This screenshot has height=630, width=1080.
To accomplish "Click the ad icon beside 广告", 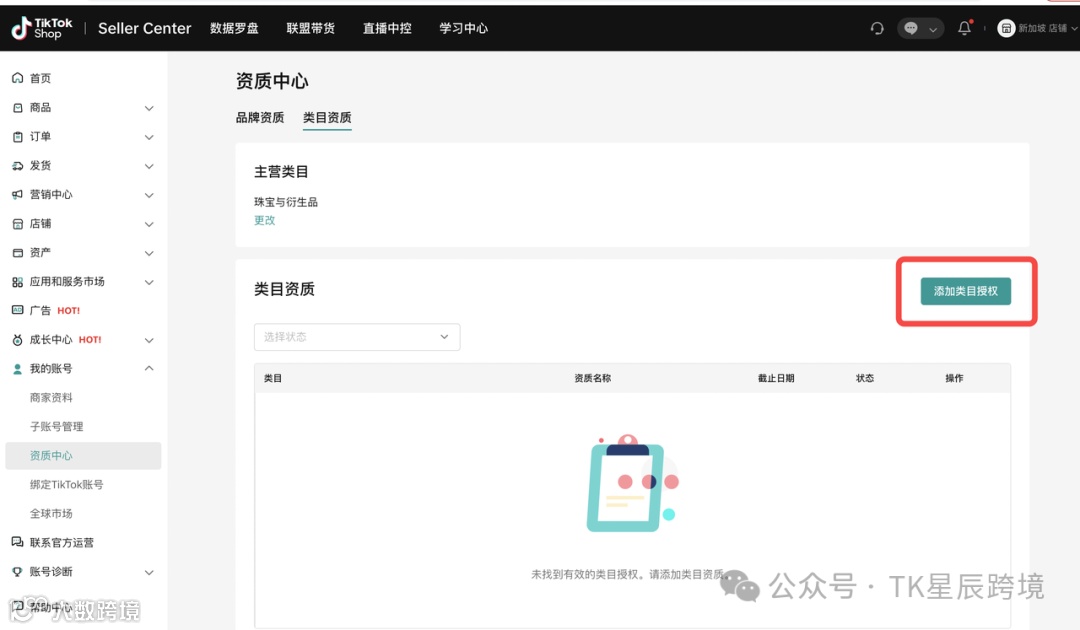I will pyautogui.click(x=18, y=311).
